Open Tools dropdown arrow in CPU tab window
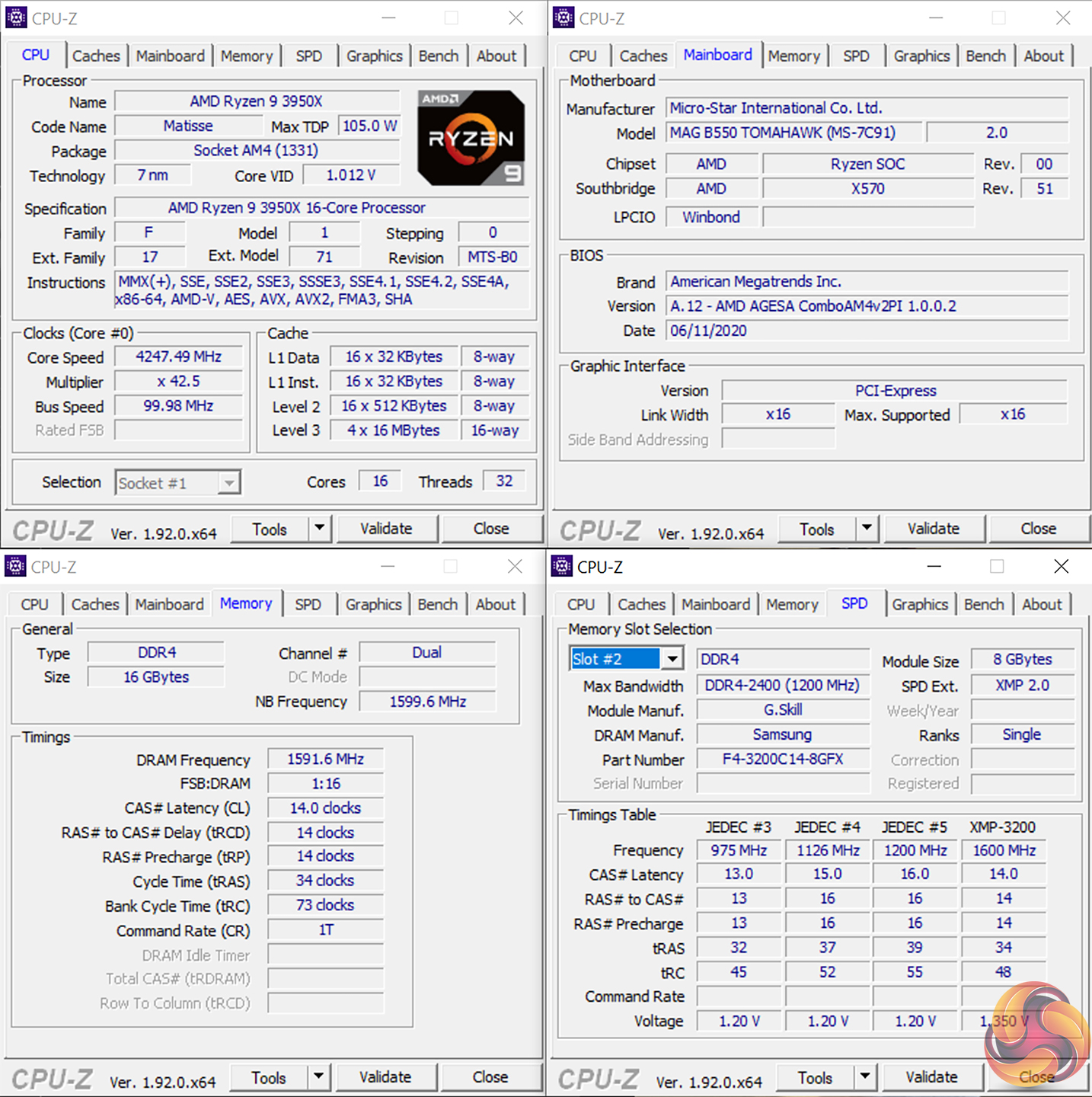The width and height of the screenshot is (1092, 1097). [320, 528]
